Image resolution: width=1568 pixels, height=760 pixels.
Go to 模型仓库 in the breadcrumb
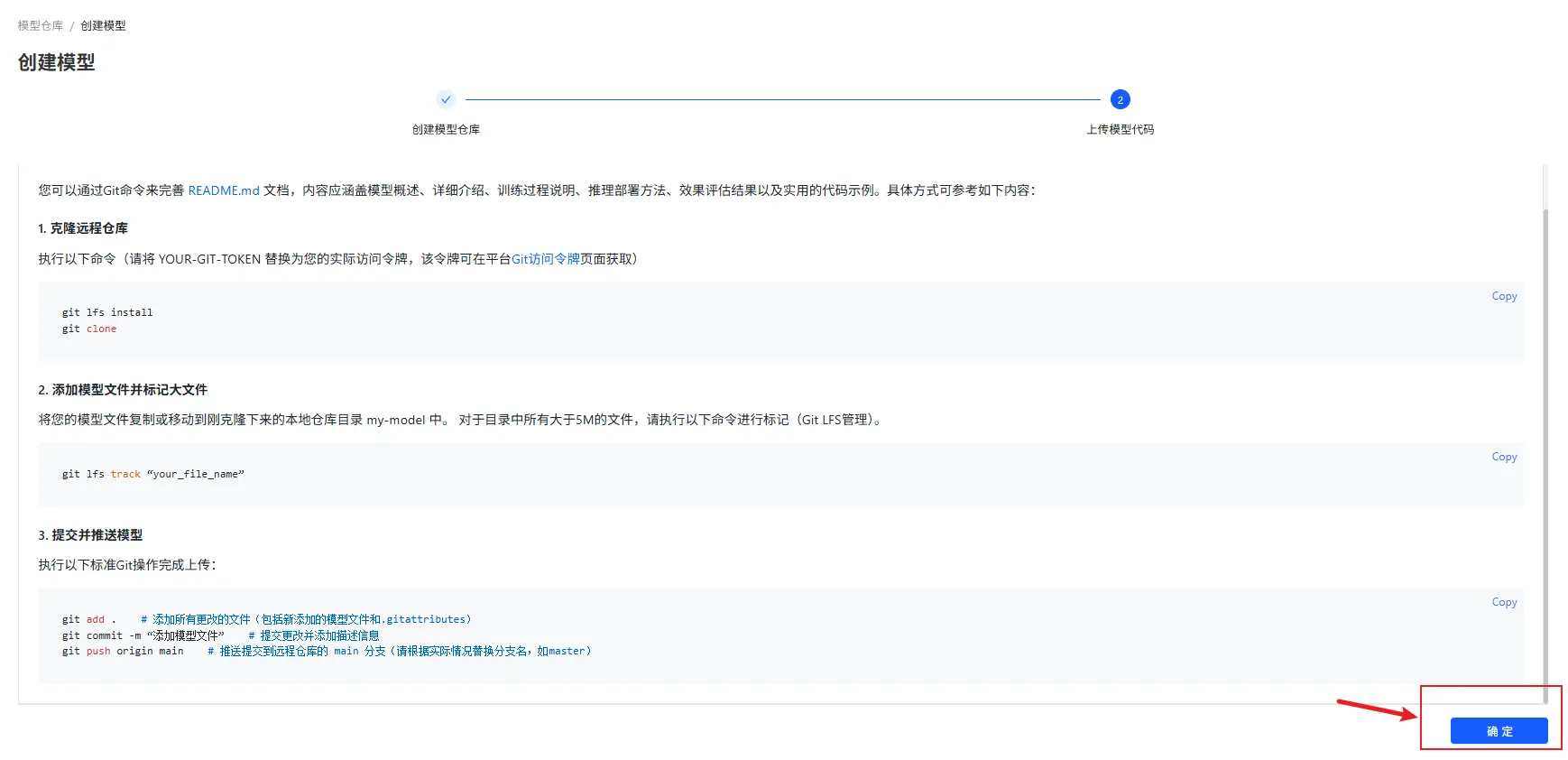[41, 25]
